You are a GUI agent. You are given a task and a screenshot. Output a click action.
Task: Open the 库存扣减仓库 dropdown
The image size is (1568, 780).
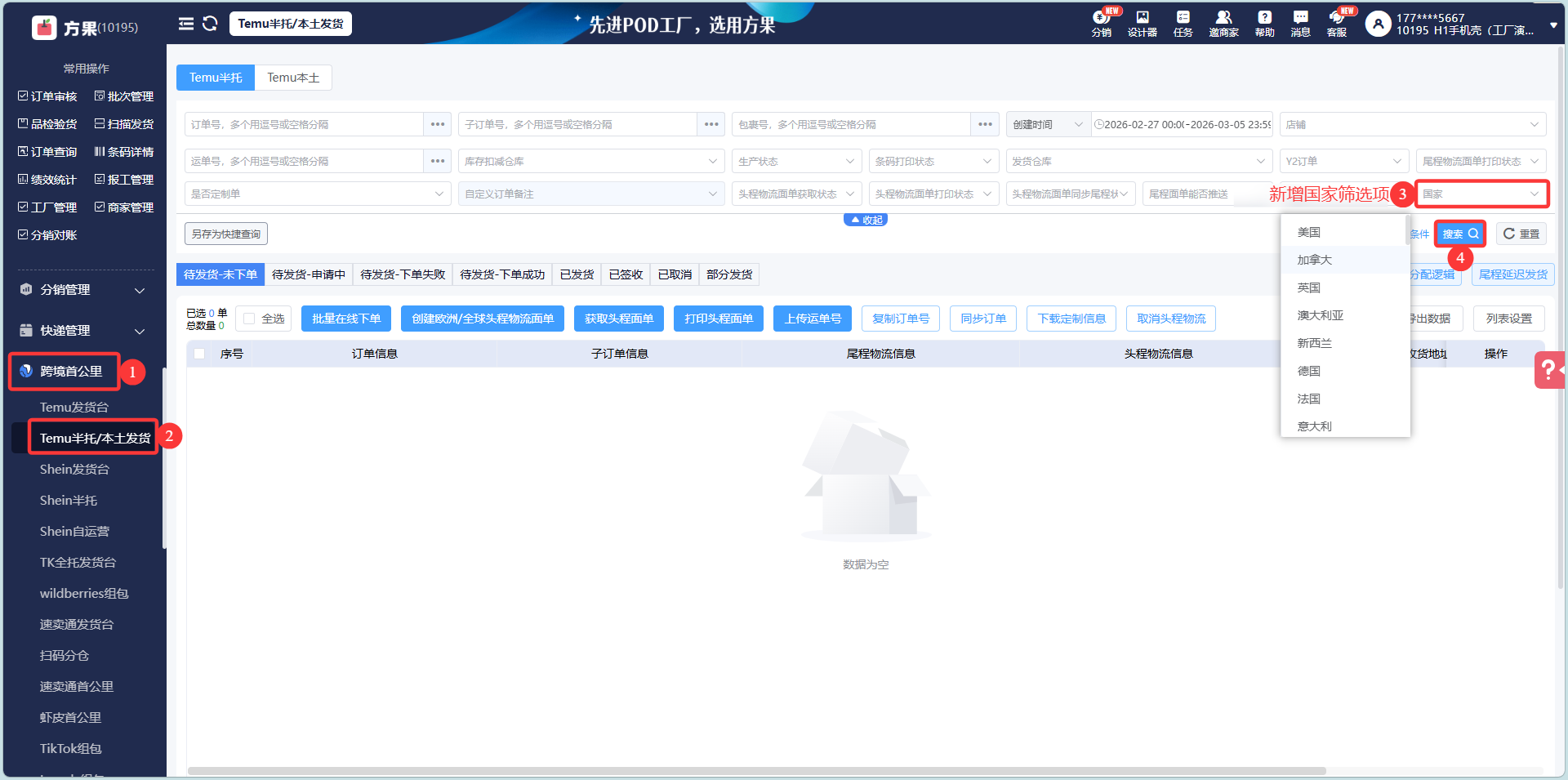[591, 161]
